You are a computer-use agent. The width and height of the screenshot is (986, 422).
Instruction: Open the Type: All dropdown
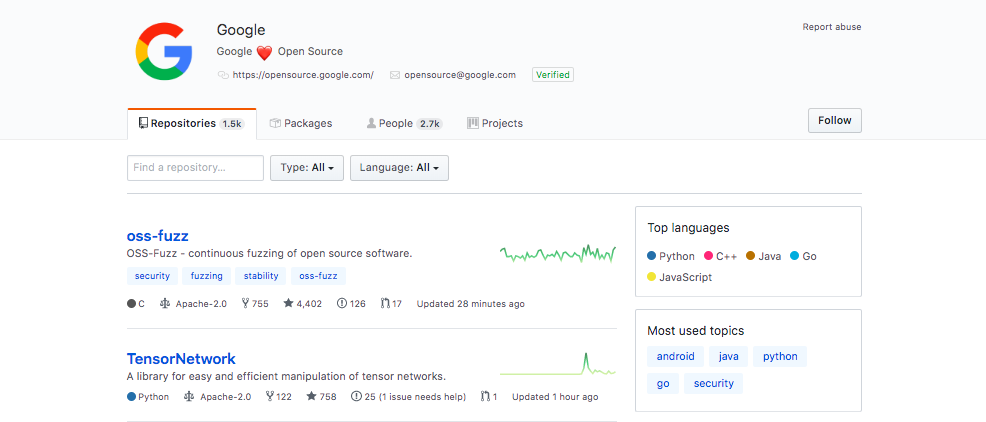tap(307, 168)
